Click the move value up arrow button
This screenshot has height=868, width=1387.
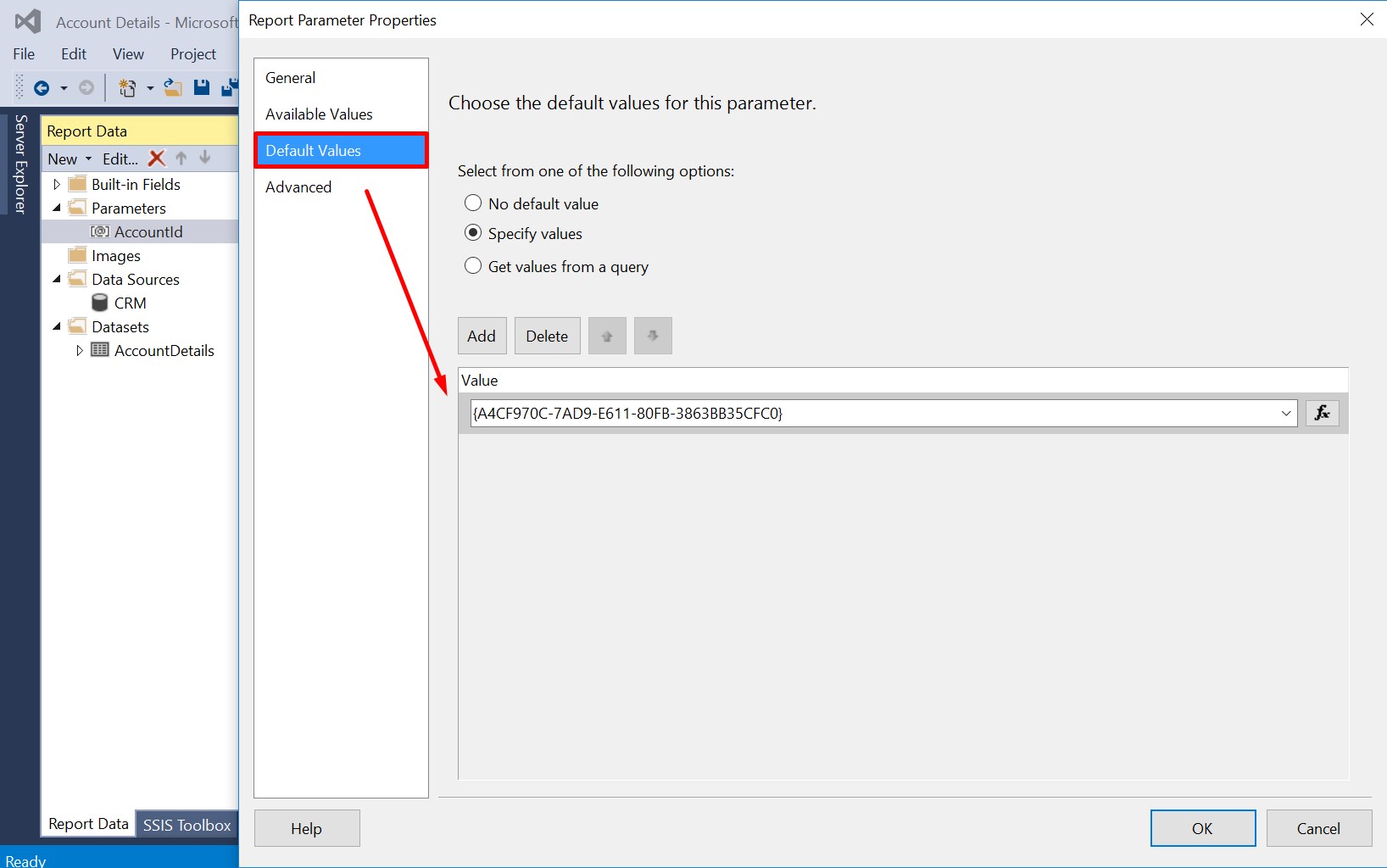(x=607, y=336)
